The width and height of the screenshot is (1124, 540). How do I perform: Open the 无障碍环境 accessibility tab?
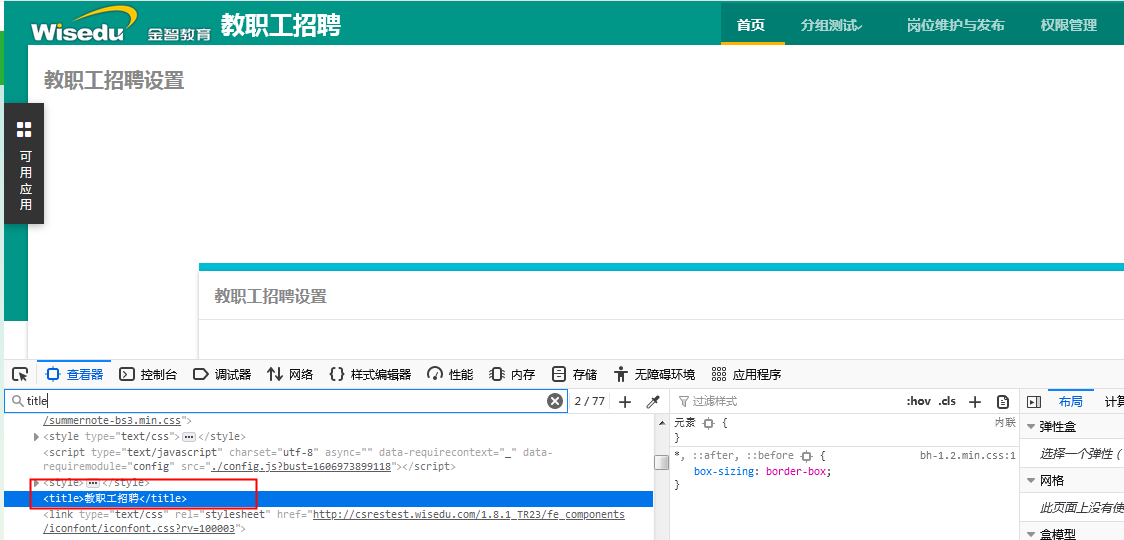tap(654, 374)
